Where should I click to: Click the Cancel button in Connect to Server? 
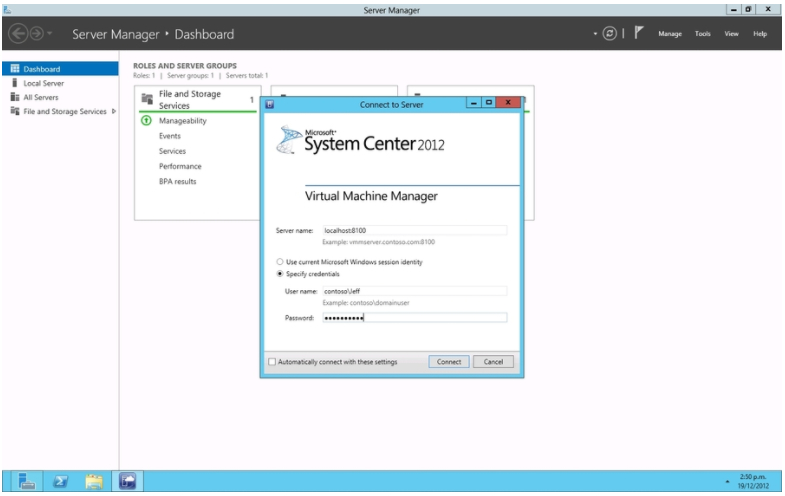point(493,361)
